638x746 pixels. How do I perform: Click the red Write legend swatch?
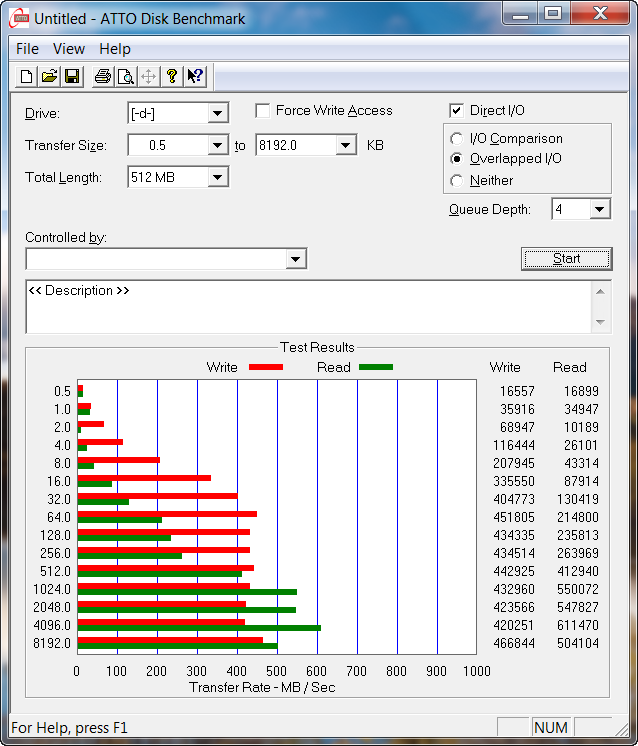[266, 367]
